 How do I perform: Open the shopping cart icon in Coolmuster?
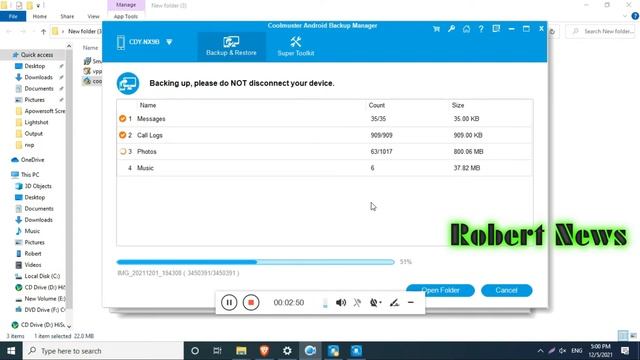(436, 29)
